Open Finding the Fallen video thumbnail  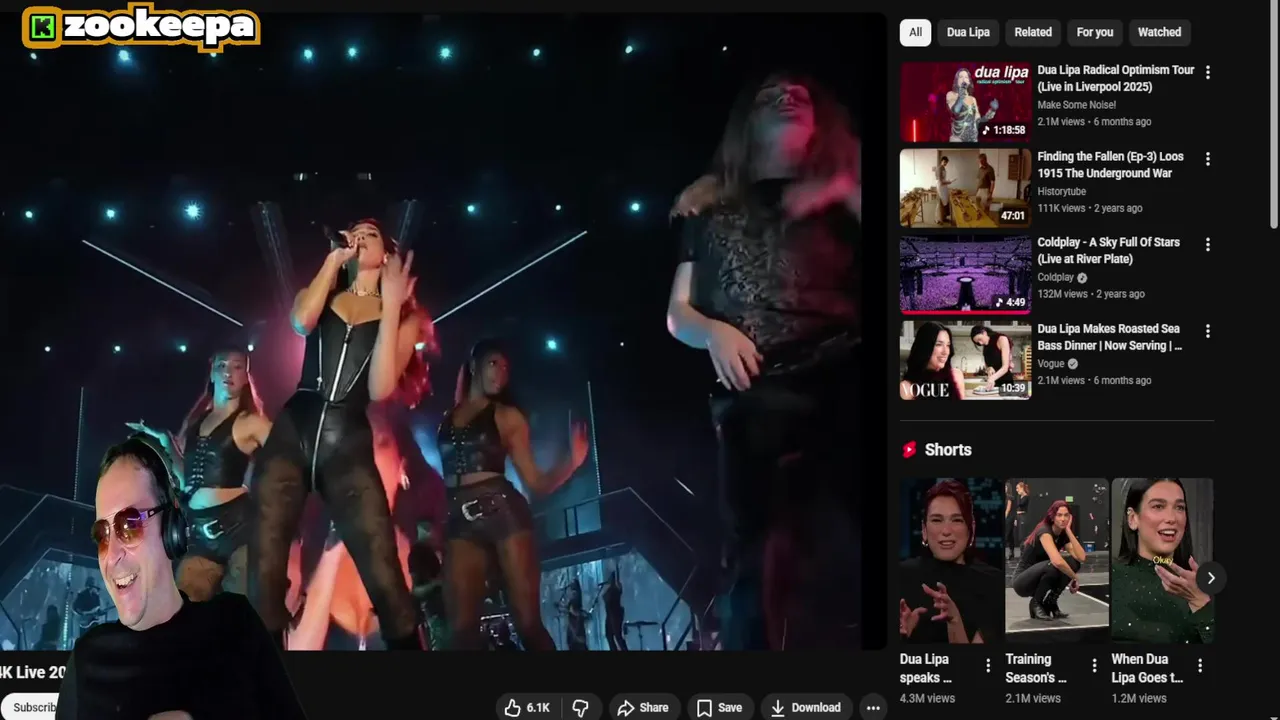pos(965,188)
